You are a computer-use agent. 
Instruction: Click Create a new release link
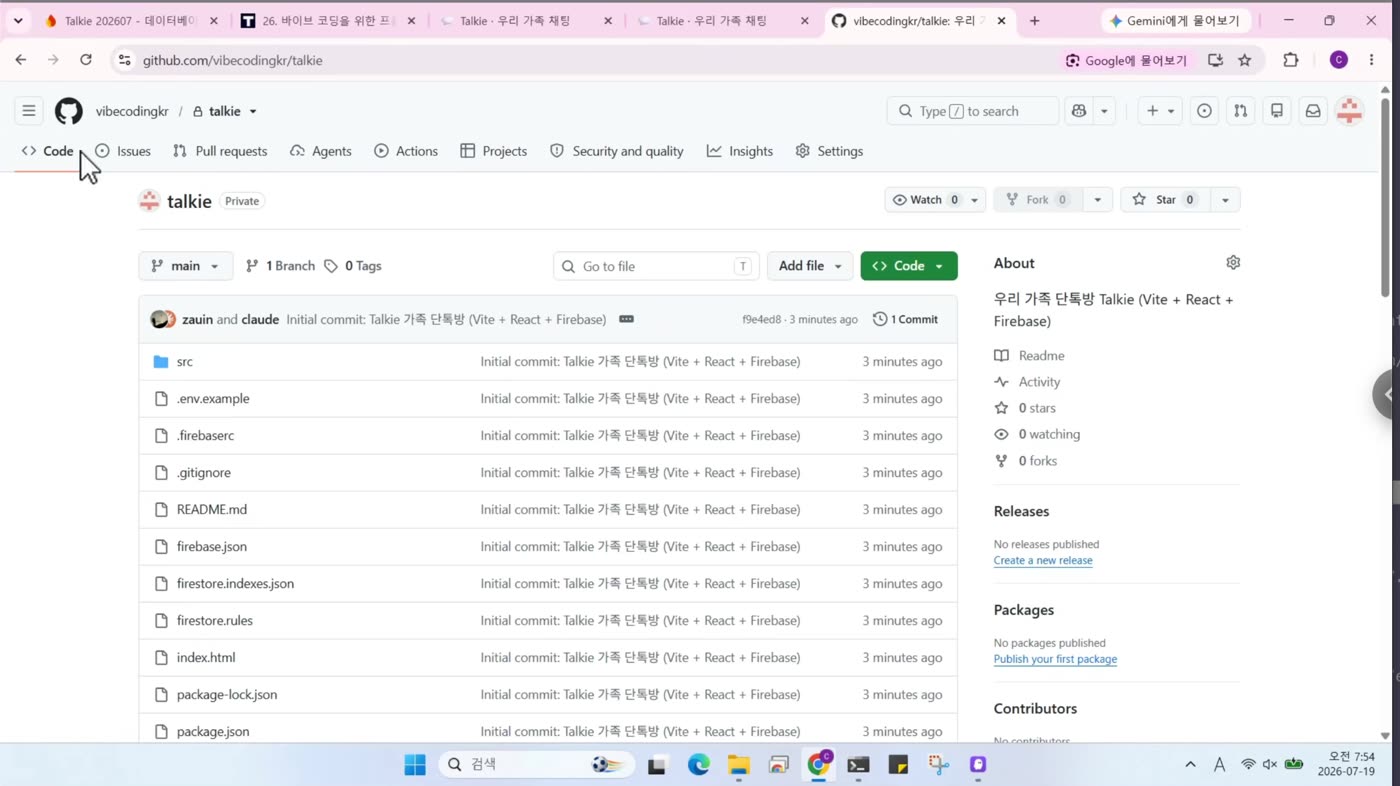pyautogui.click(x=1043, y=560)
